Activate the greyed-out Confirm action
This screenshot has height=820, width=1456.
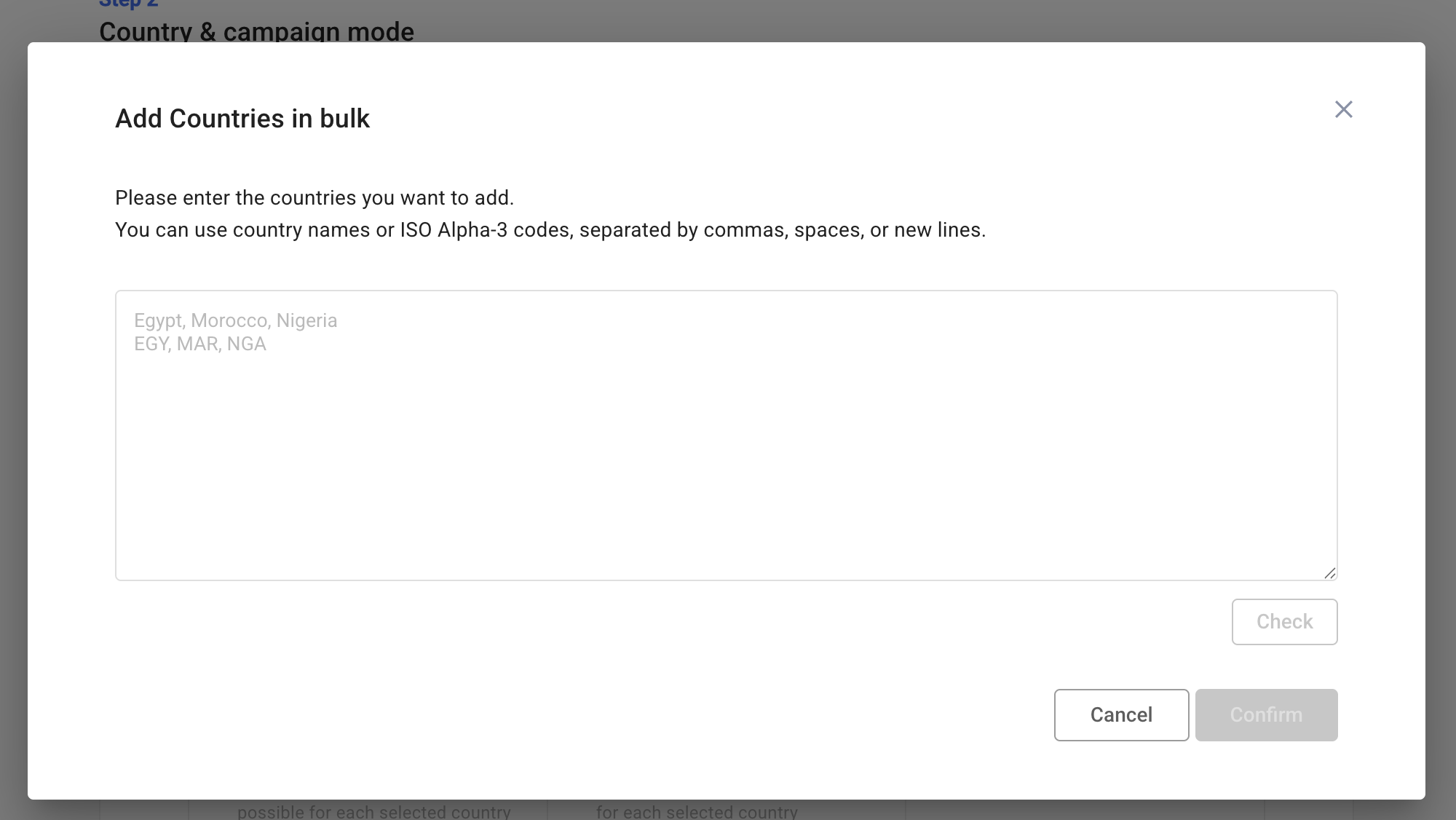point(1266,714)
